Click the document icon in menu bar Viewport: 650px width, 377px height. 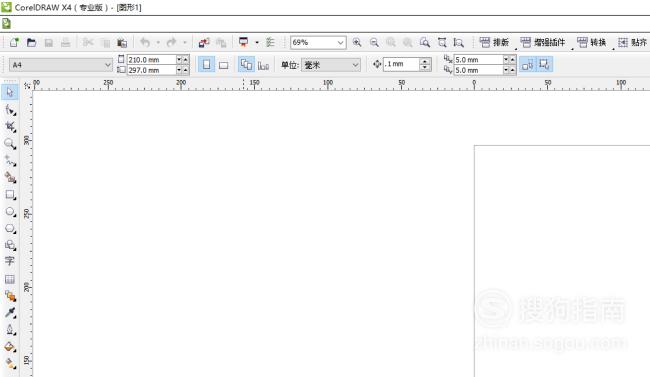coord(6,24)
